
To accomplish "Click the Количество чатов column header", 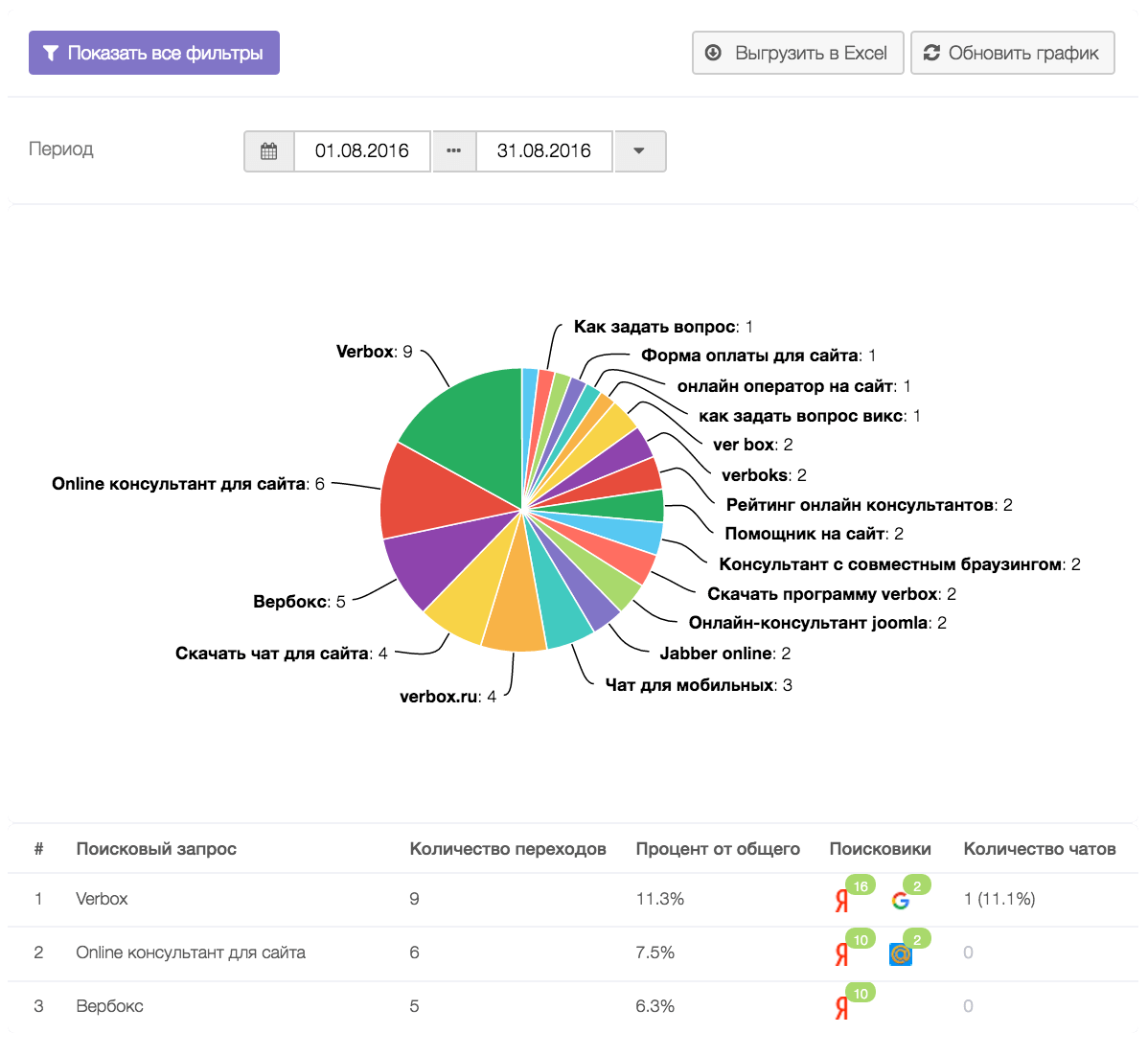I will [x=1040, y=849].
